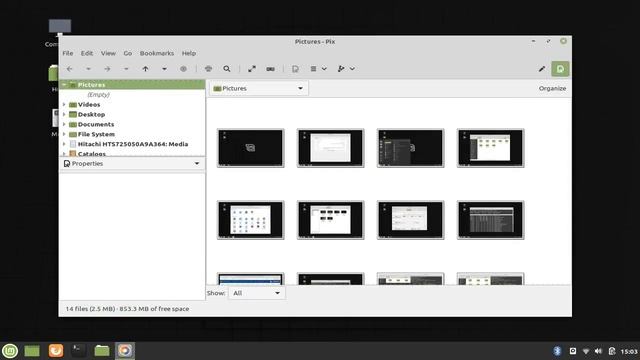
Task: Expand the Desktop folder node
Action: pyautogui.click(x=64, y=114)
